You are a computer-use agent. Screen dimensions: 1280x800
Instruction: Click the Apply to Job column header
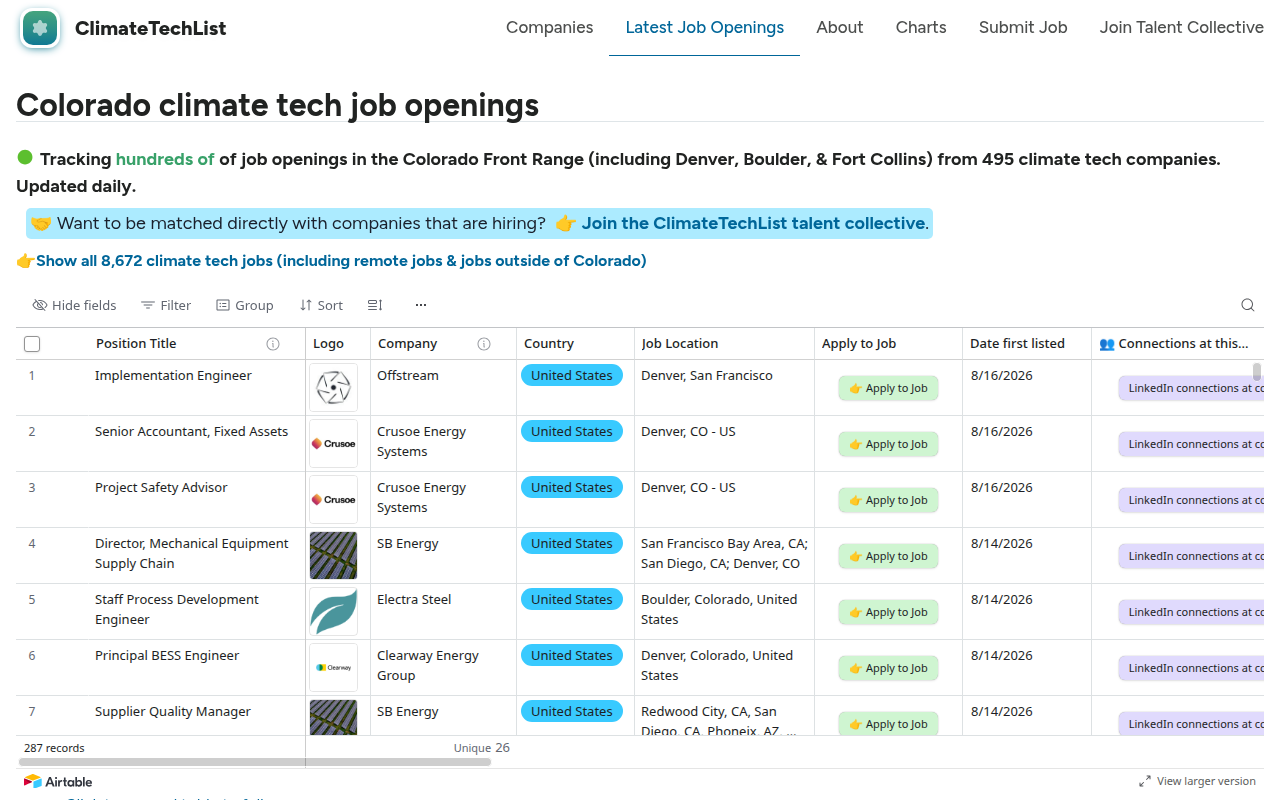[x=888, y=344]
